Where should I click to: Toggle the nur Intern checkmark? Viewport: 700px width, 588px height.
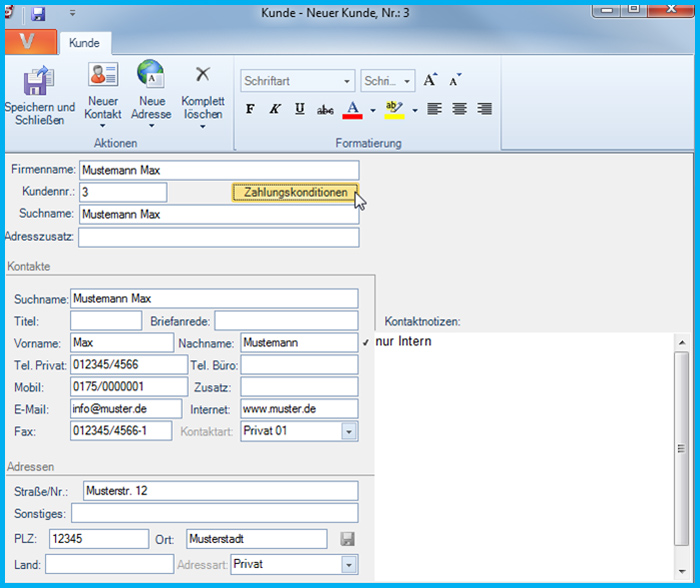click(366, 342)
